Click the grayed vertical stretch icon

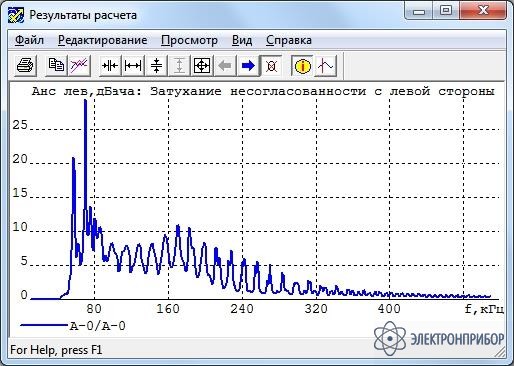(x=179, y=65)
